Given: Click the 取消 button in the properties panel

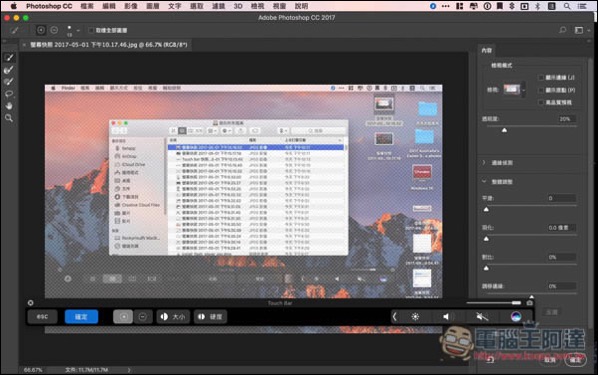Looking at the screenshot, I should pos(550,360).
